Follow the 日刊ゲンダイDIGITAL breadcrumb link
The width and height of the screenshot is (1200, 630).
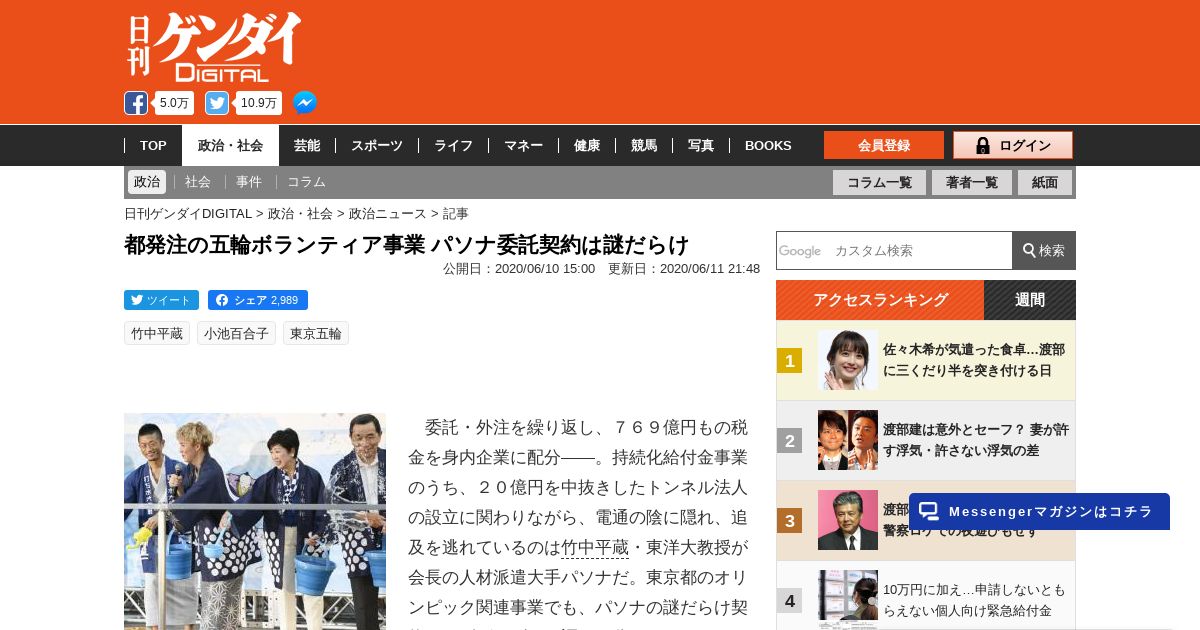(x=188, y=213)
